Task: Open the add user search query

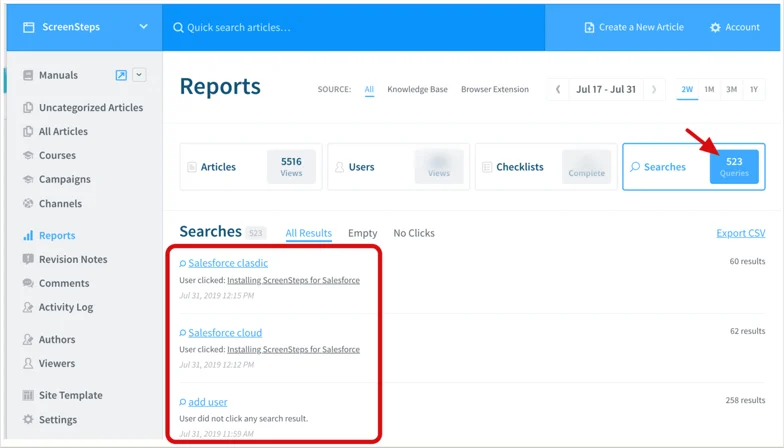Action: point(208,402)
